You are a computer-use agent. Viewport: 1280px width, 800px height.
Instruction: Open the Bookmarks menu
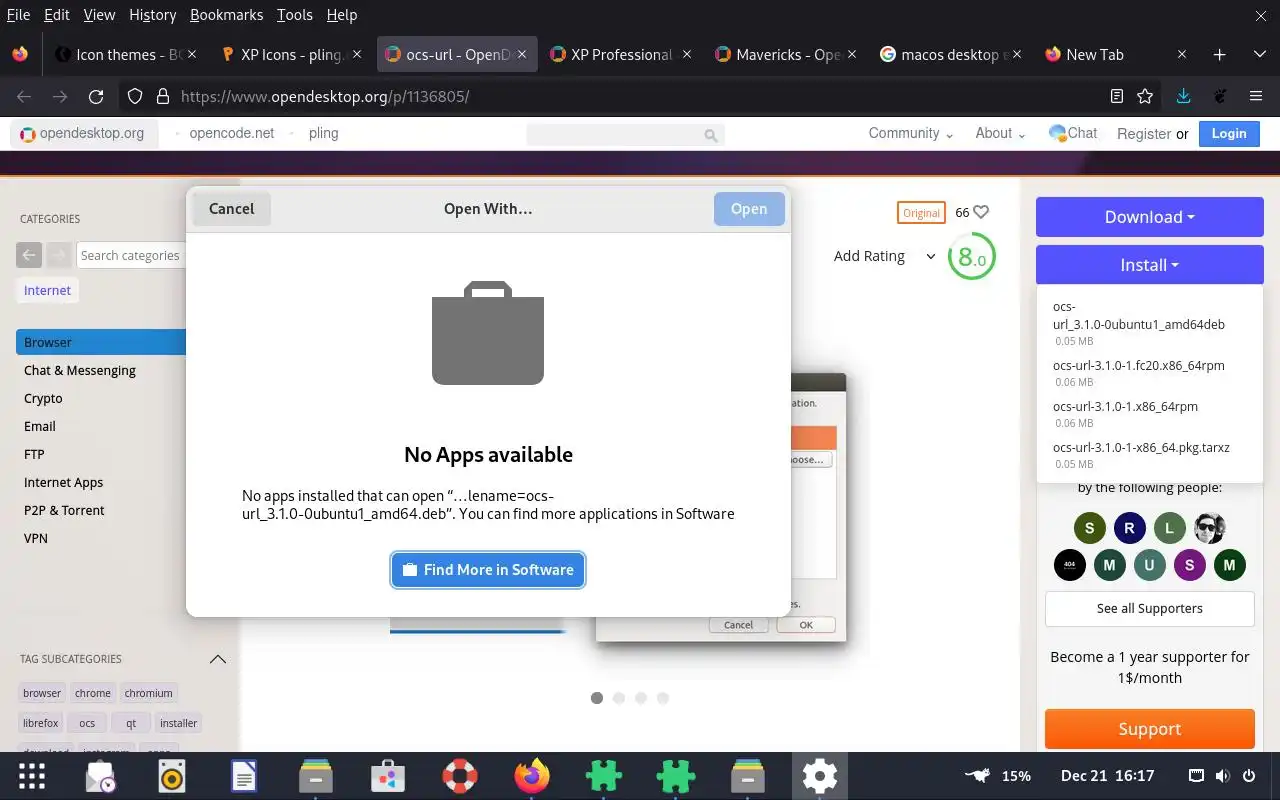226,15
